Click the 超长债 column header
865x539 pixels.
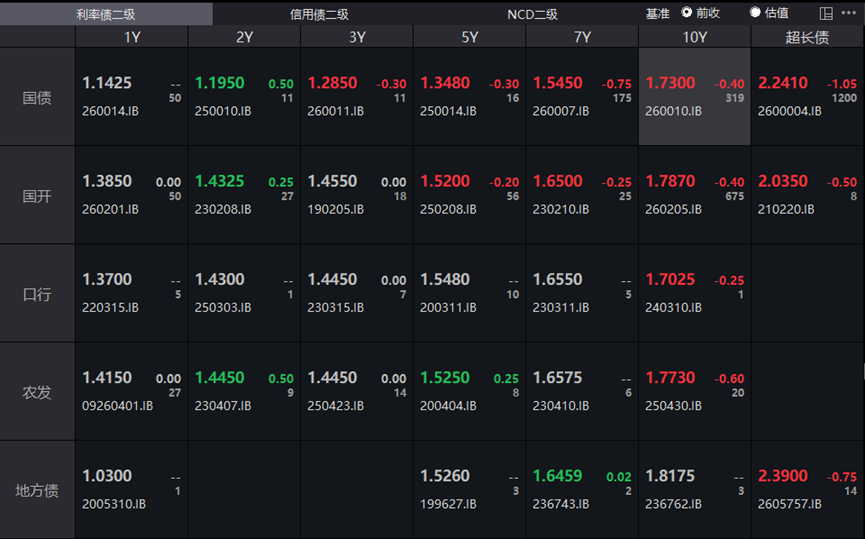(x=807, y=37)
